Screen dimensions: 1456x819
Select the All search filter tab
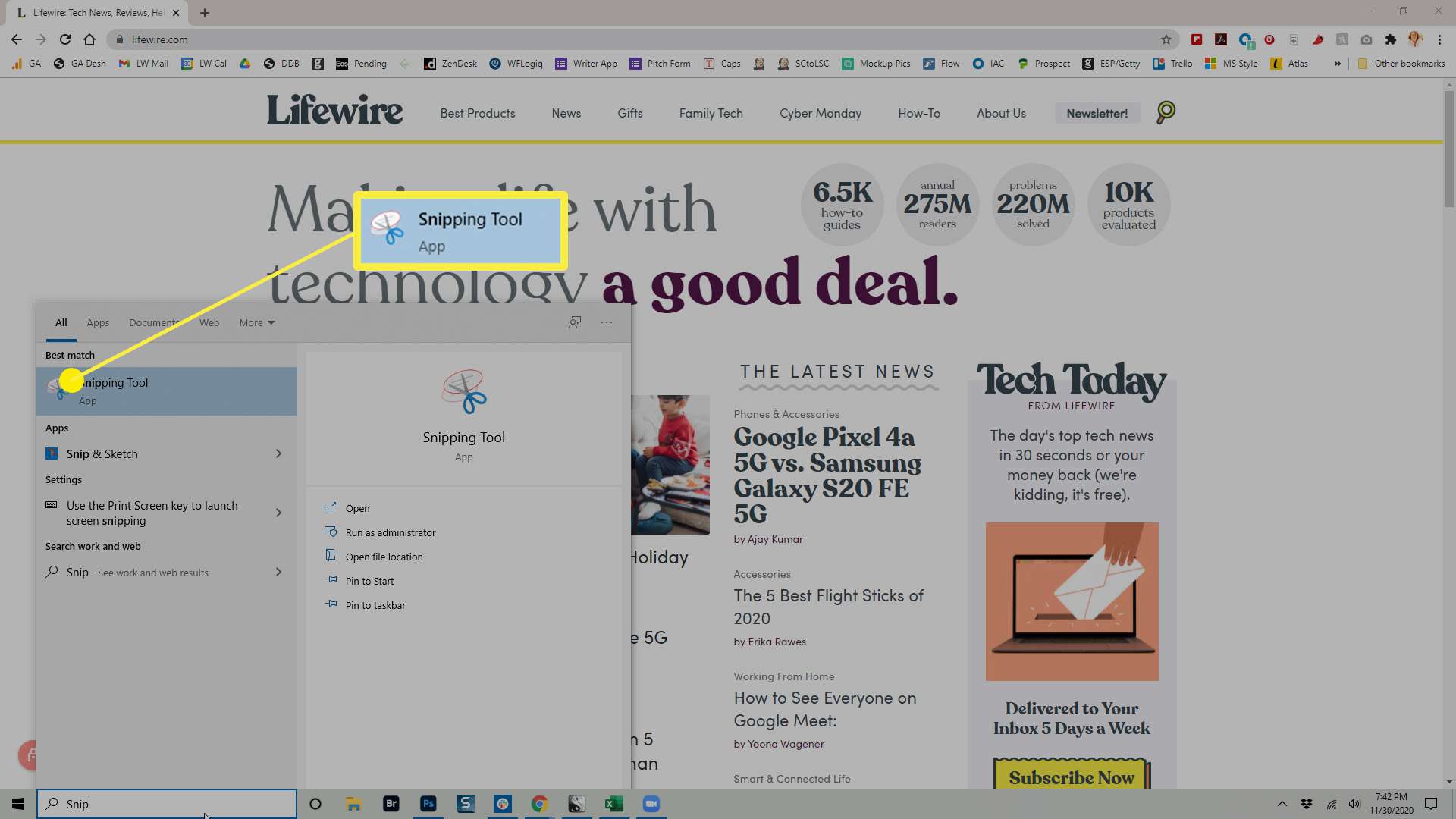pos(61,322)
